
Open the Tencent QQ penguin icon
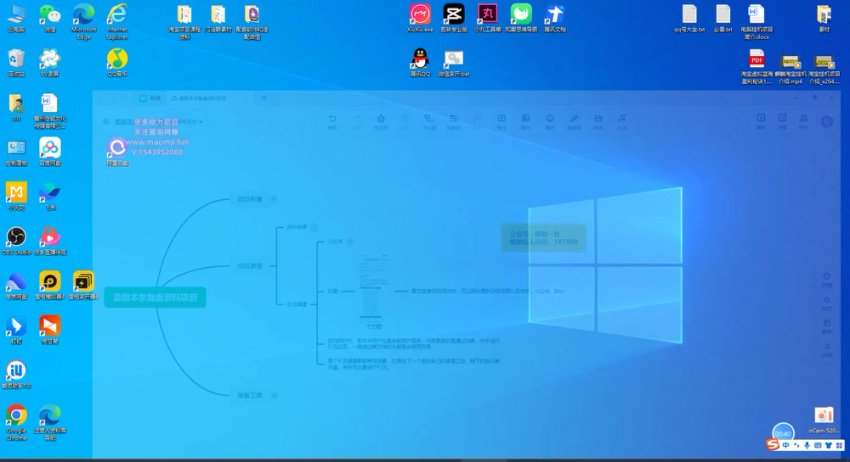[420, 58]
